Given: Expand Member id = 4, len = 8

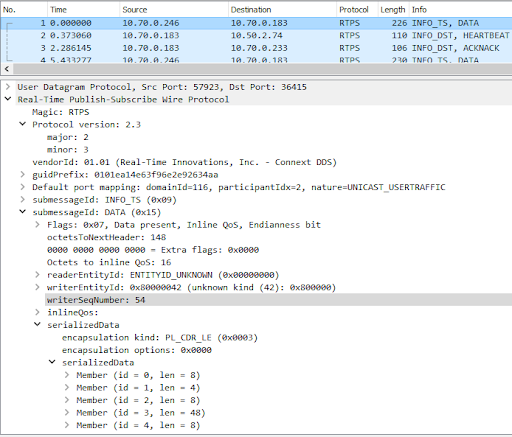Looking at the screenshot, I should [67, 425].
